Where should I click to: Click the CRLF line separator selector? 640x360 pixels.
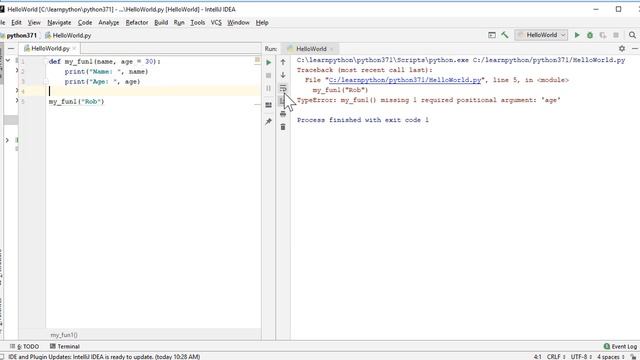click(556, 357)
